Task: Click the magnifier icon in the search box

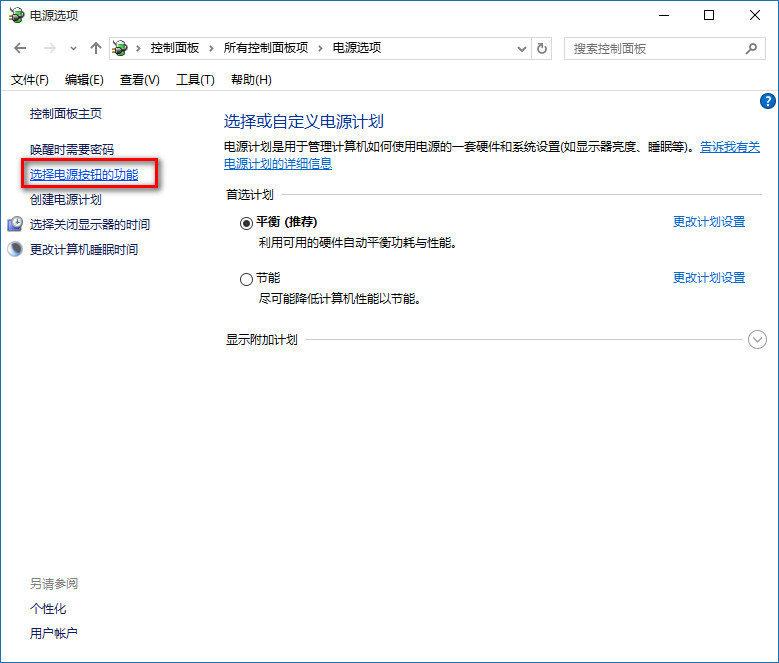Action: click(751, 48)
